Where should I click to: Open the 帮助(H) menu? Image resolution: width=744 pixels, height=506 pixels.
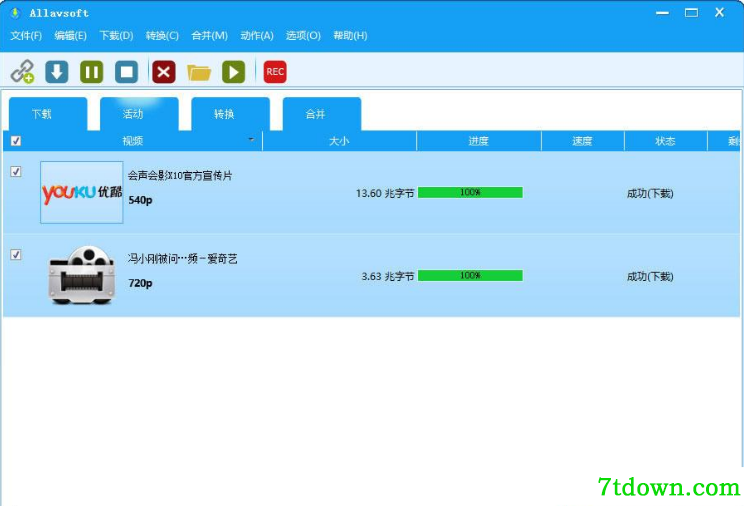(350, 36)
